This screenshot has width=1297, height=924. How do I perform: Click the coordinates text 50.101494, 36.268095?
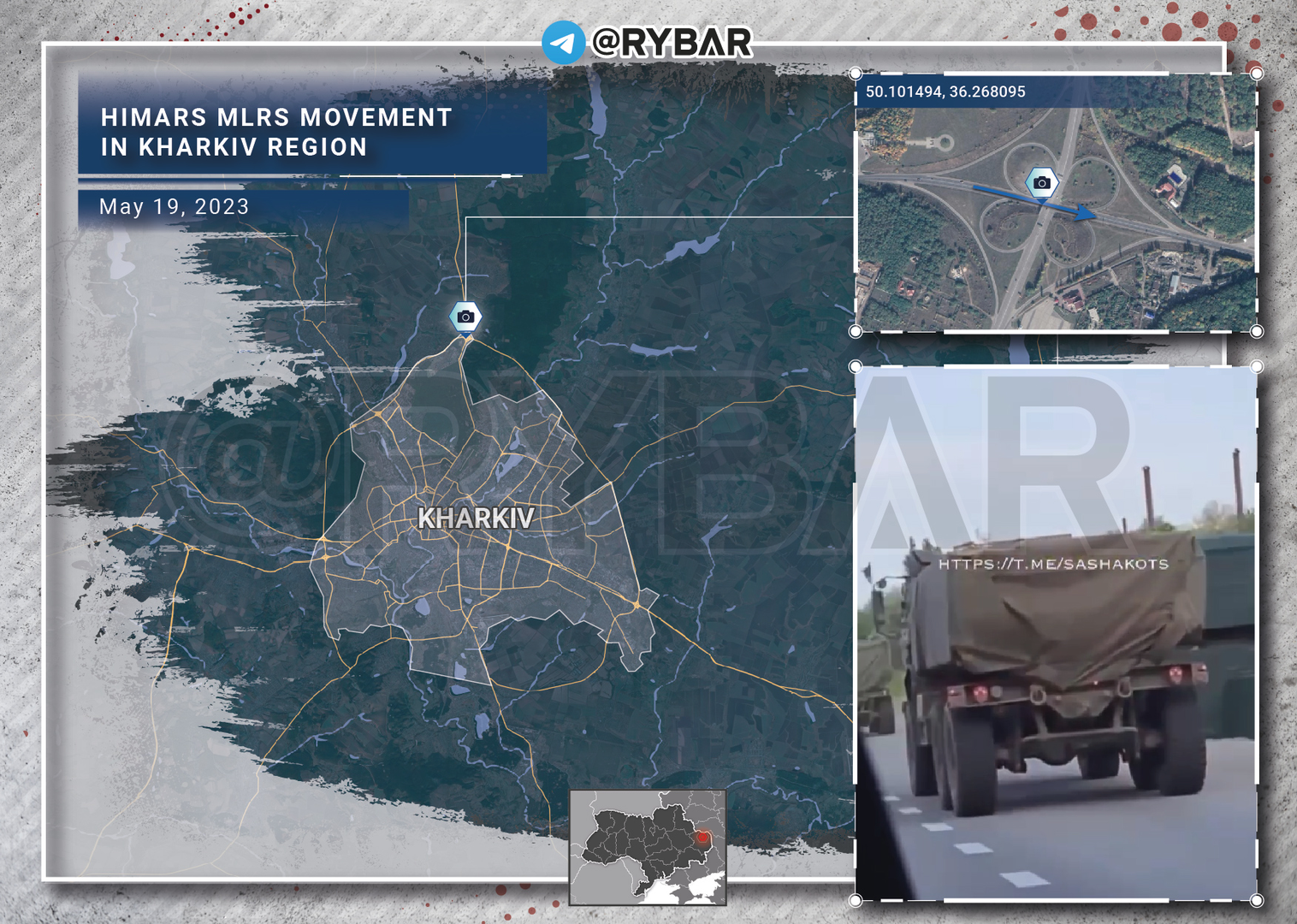945,92
